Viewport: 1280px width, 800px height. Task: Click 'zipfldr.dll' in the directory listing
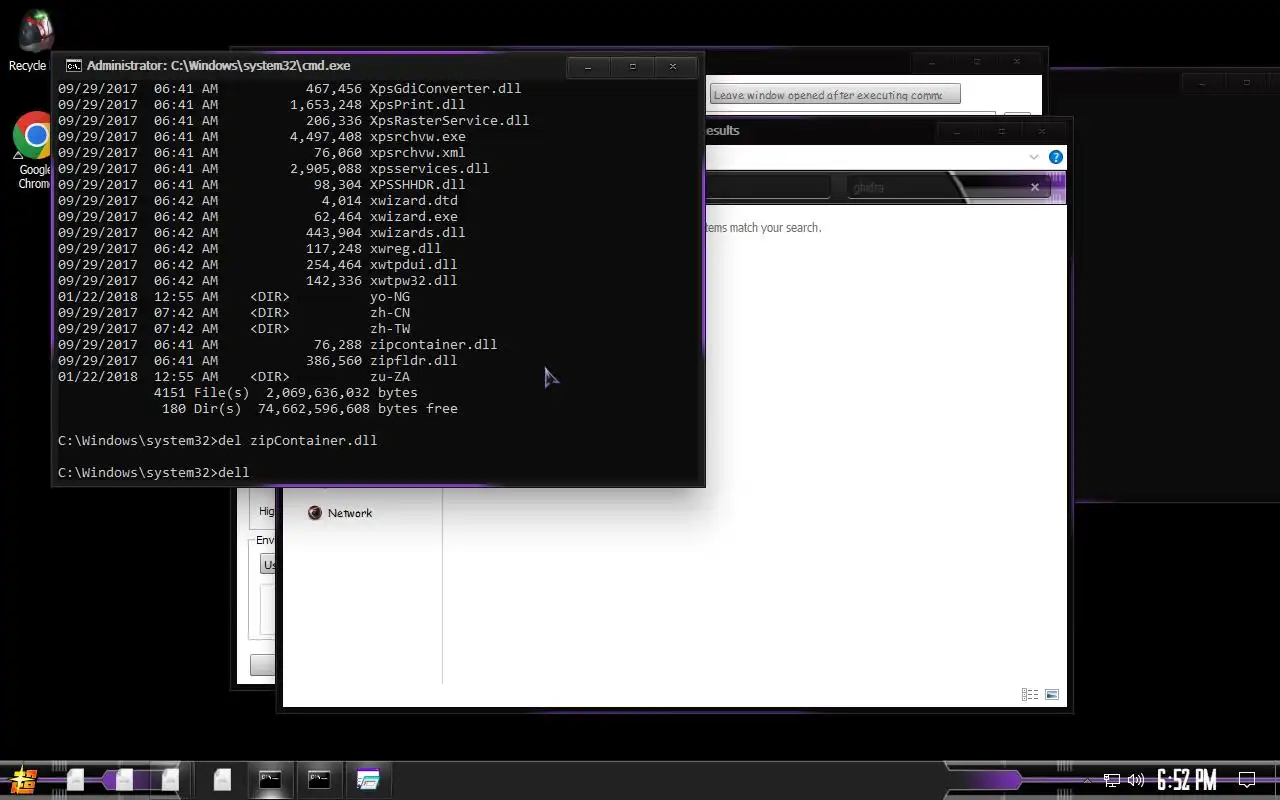(413, 360)
